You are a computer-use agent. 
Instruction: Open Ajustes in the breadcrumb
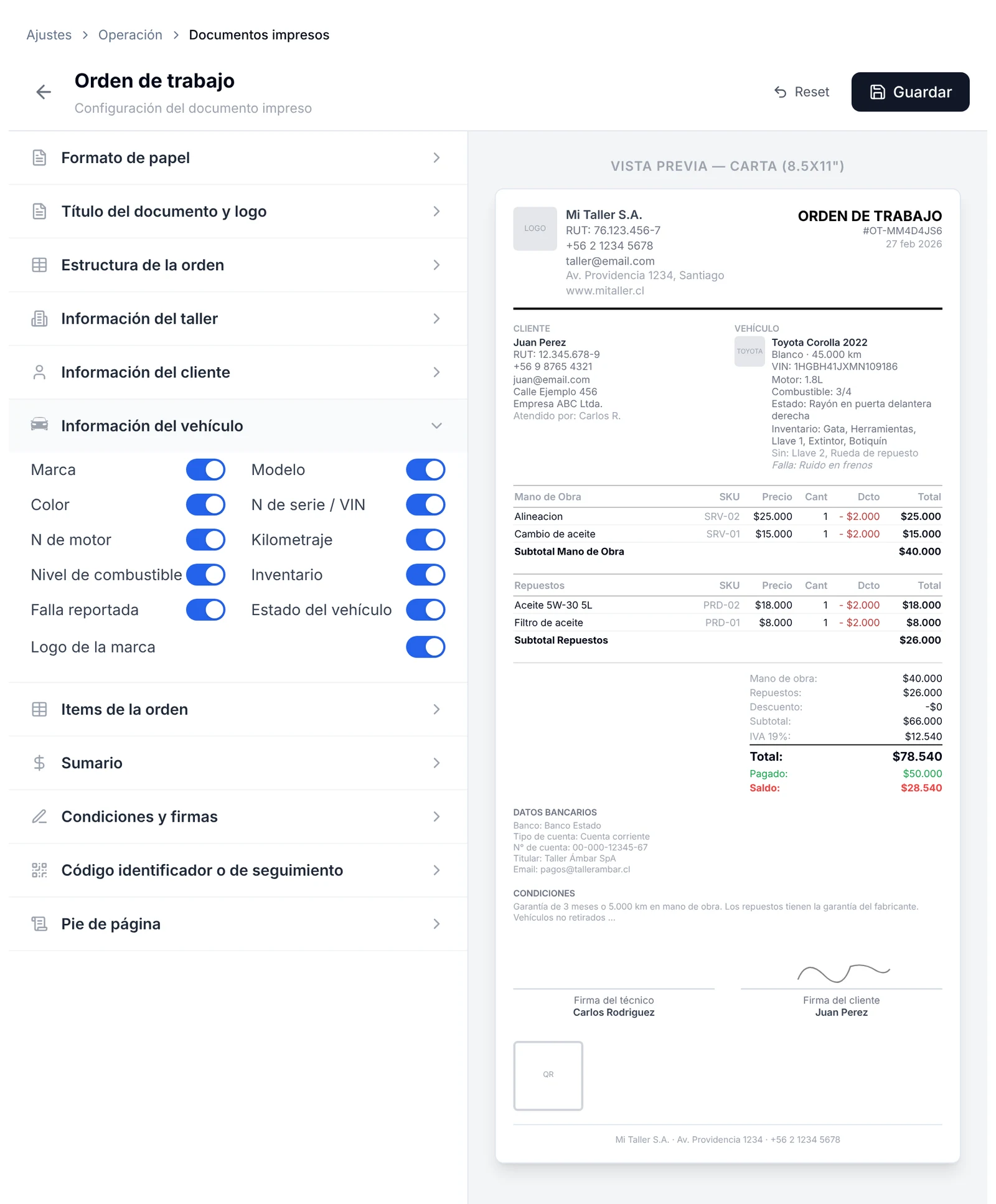(x=49, y=35)
